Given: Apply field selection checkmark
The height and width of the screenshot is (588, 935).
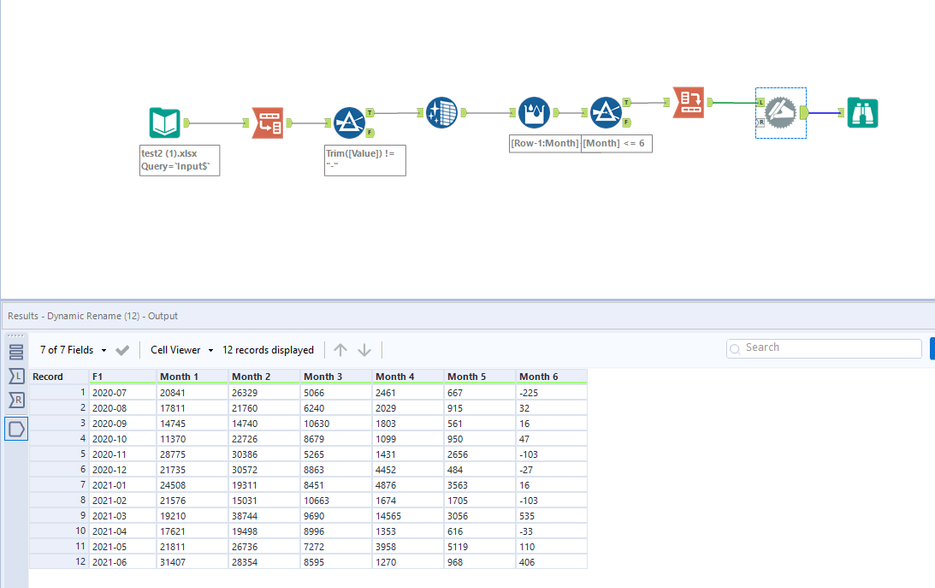Looking at the screenshot, I should pos(122,350).
